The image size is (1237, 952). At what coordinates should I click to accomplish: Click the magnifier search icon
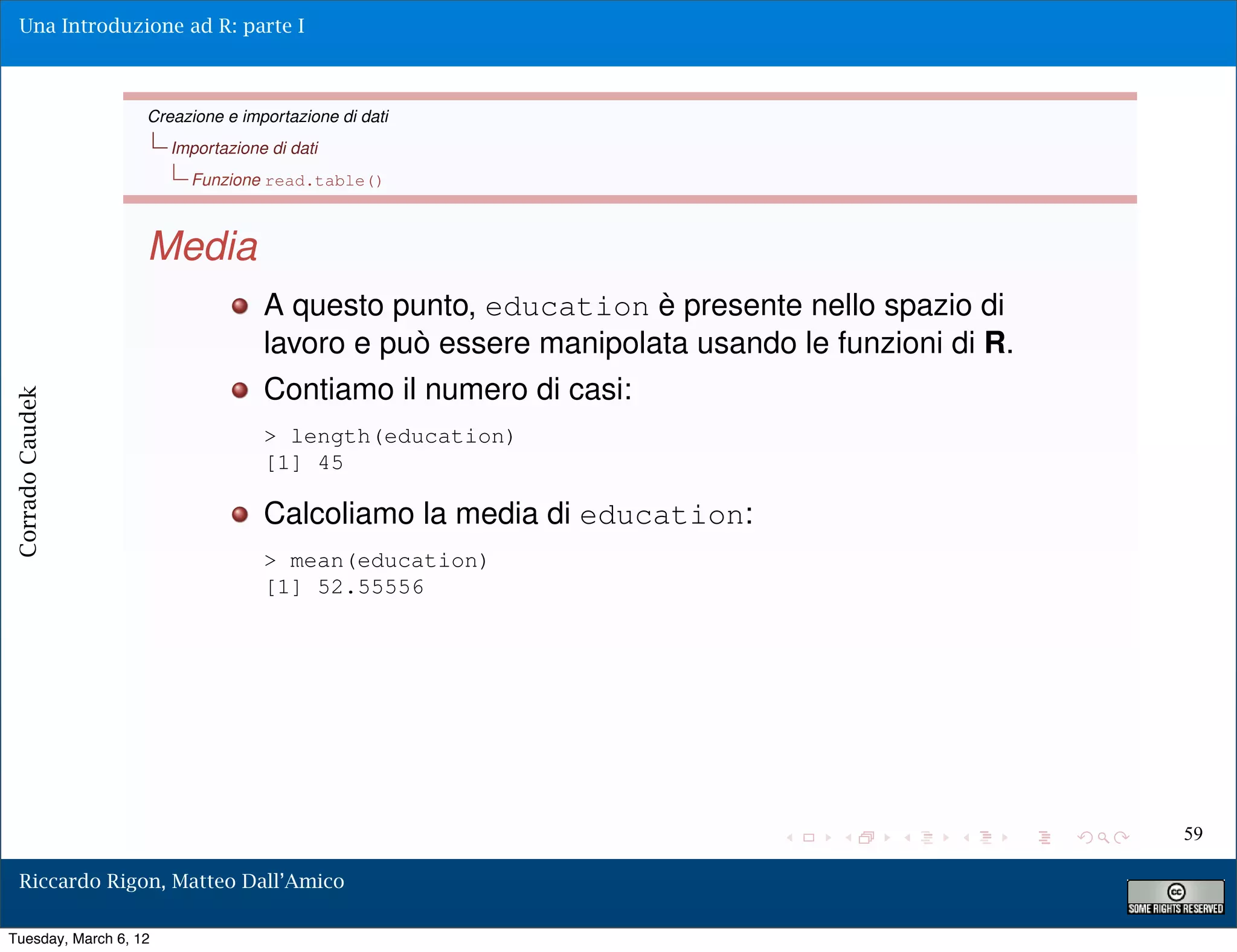coord(1104,837)
